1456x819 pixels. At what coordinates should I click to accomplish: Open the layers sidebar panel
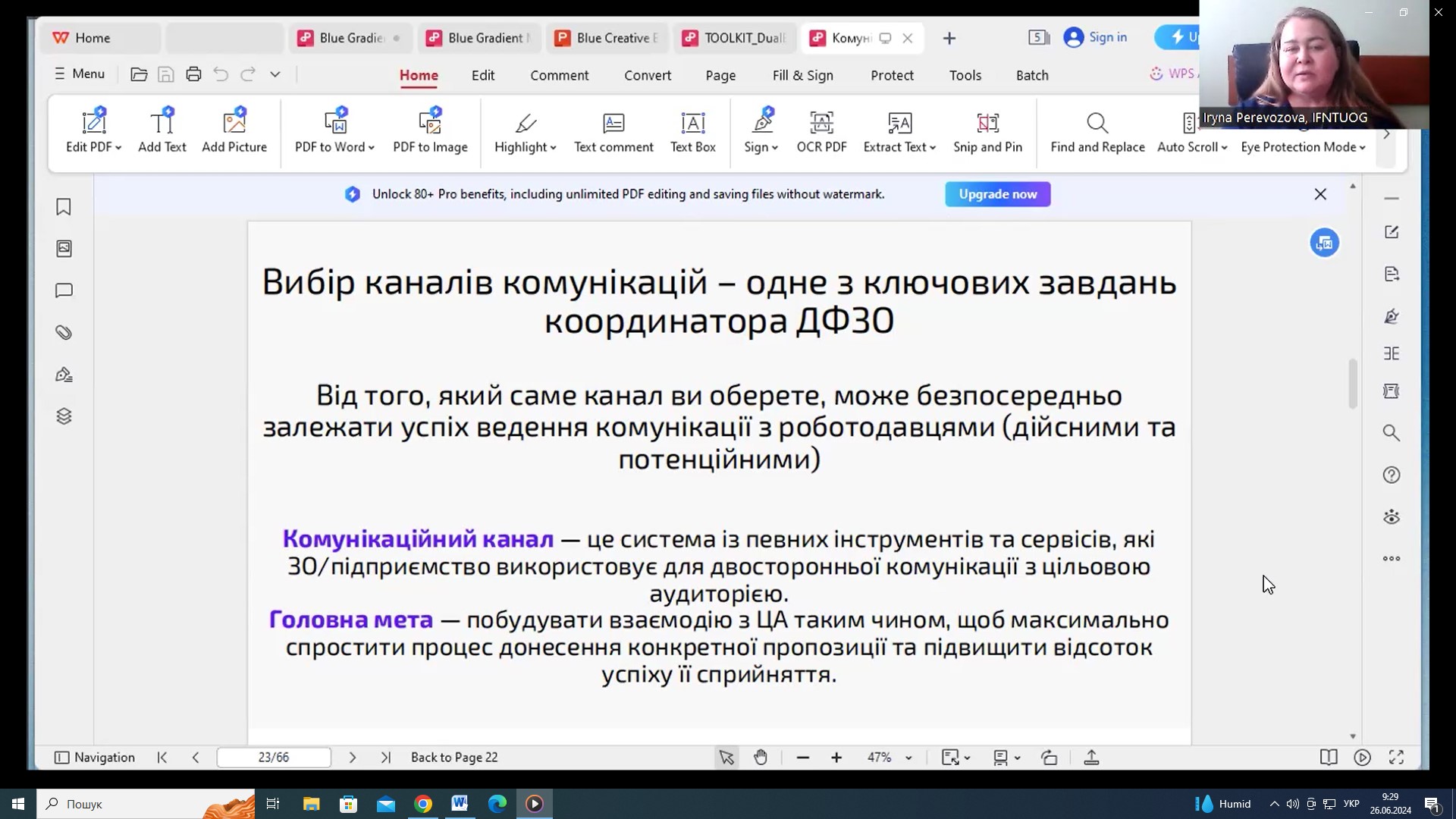[x=64, y=416]
